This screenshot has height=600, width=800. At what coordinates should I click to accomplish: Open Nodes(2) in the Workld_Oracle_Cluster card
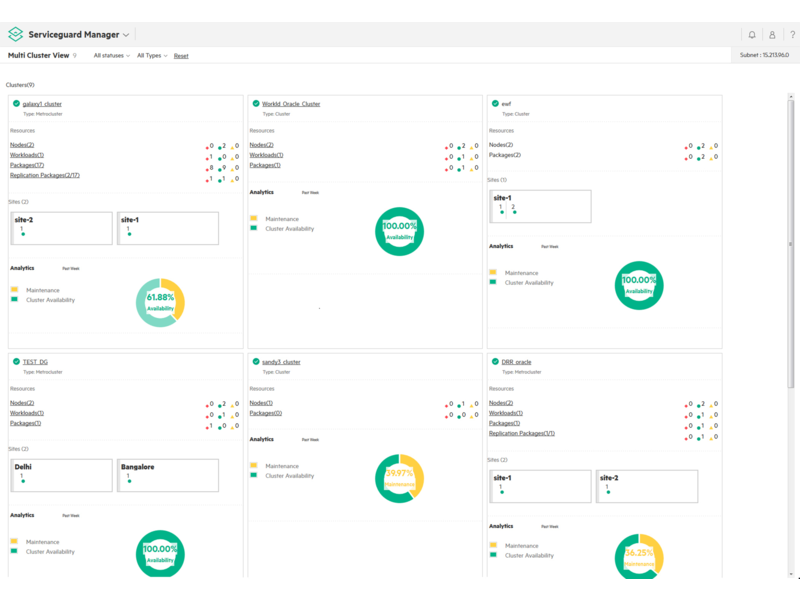coord(262,145)
